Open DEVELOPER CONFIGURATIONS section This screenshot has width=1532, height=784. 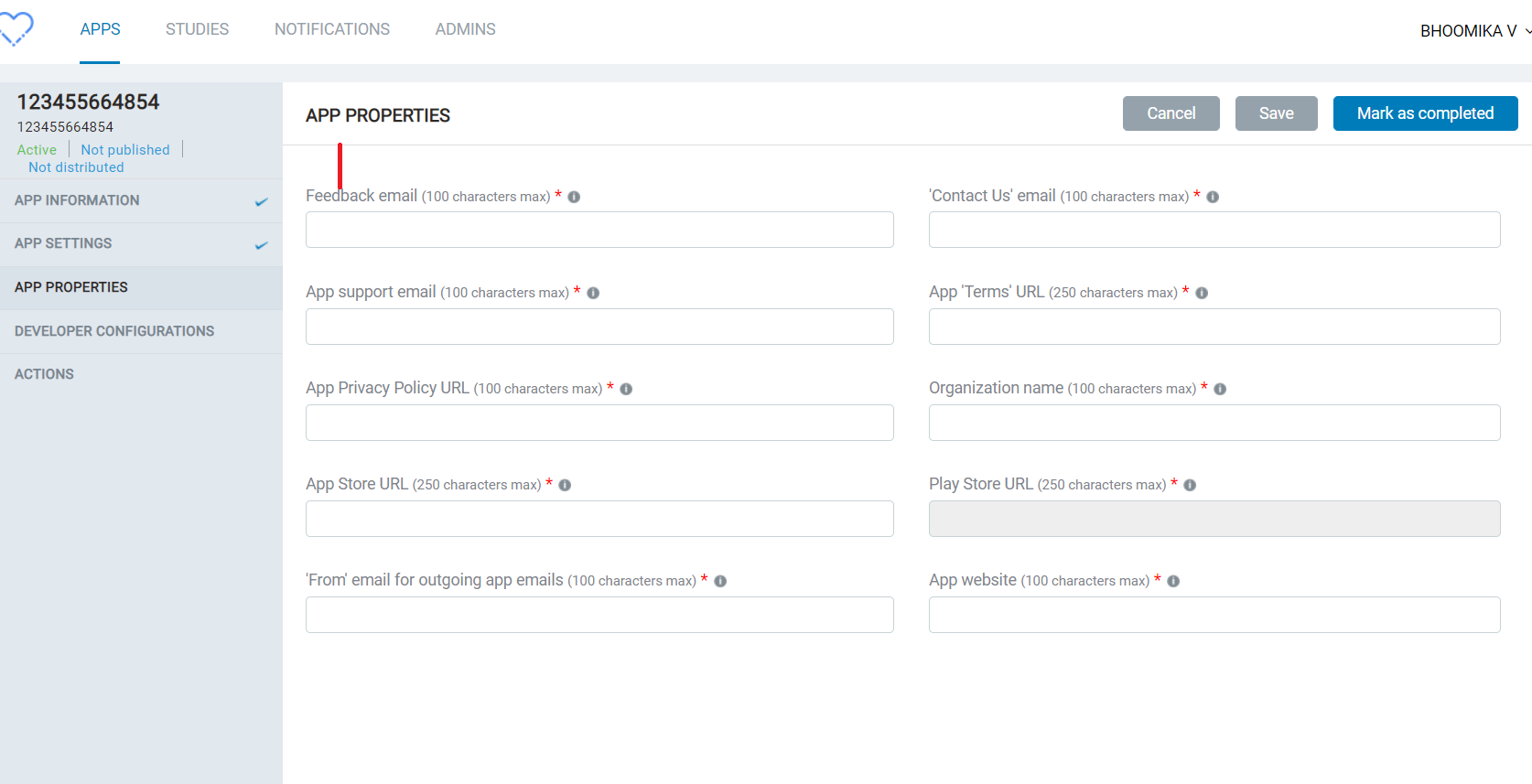tap(141, 331)
